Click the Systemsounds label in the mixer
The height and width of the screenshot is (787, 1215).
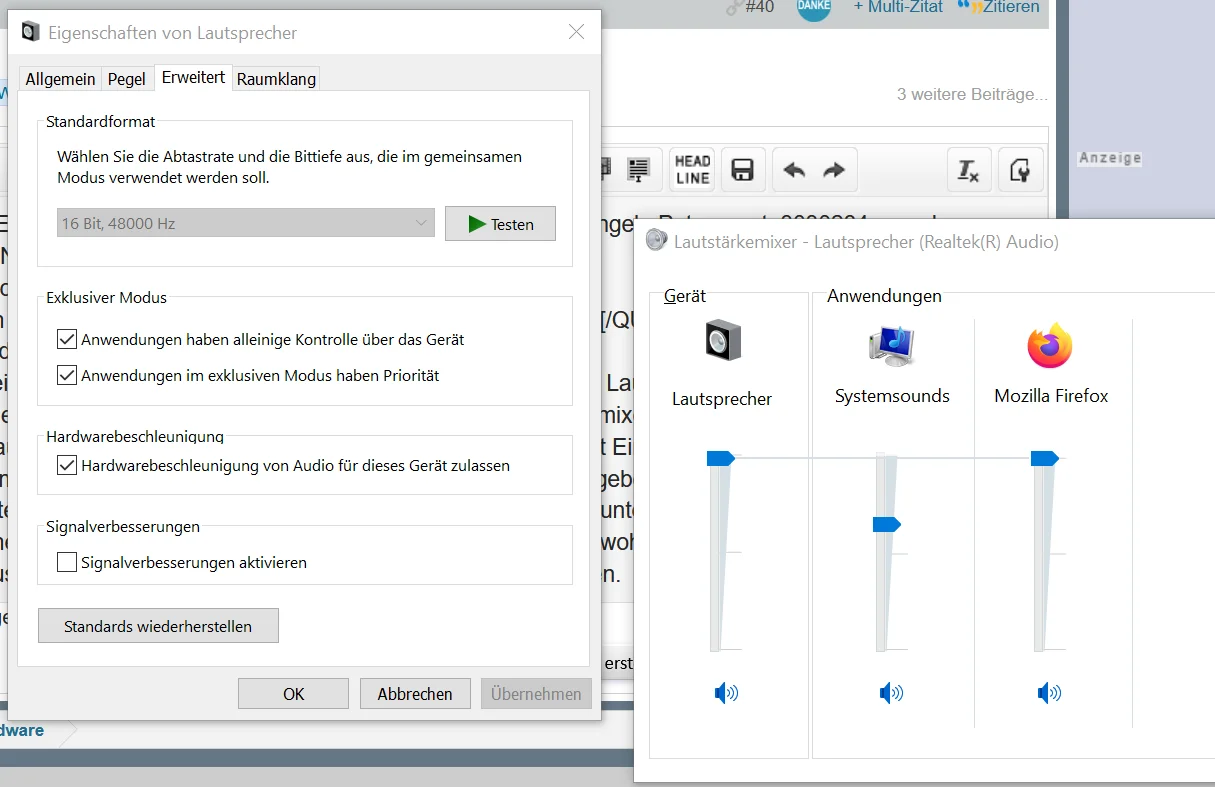coord(892,396)
